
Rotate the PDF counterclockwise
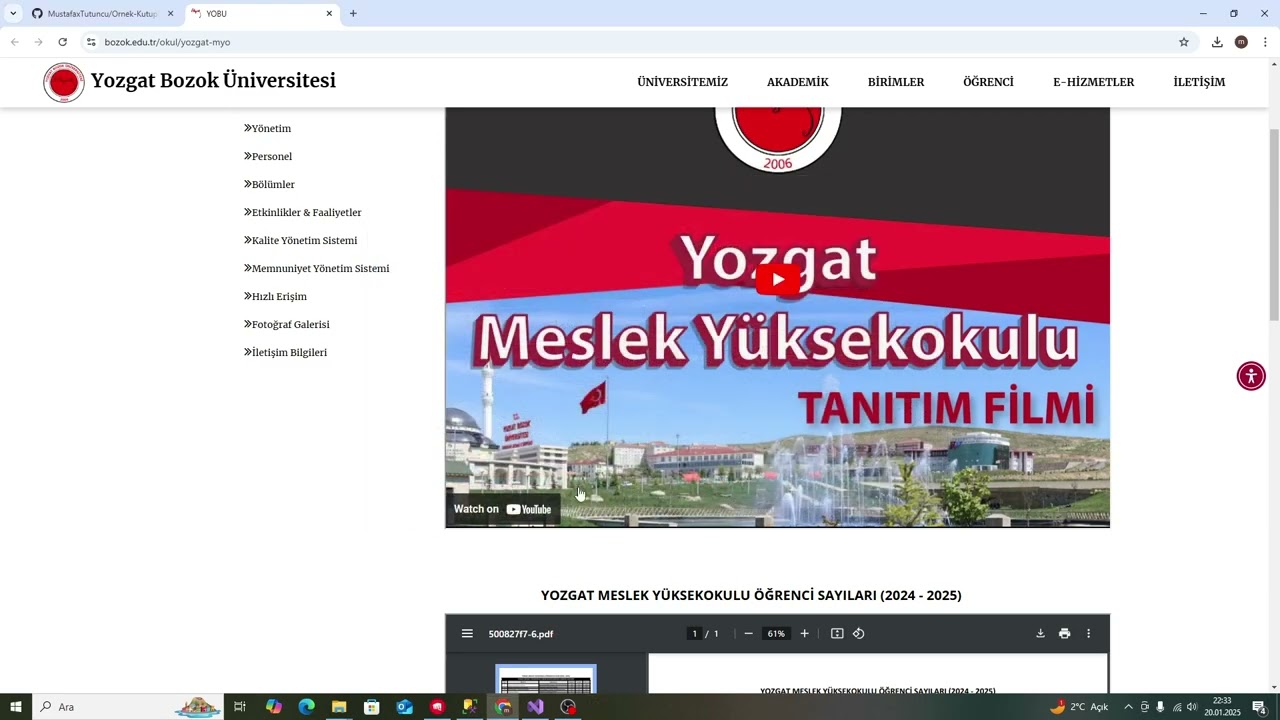858,633
